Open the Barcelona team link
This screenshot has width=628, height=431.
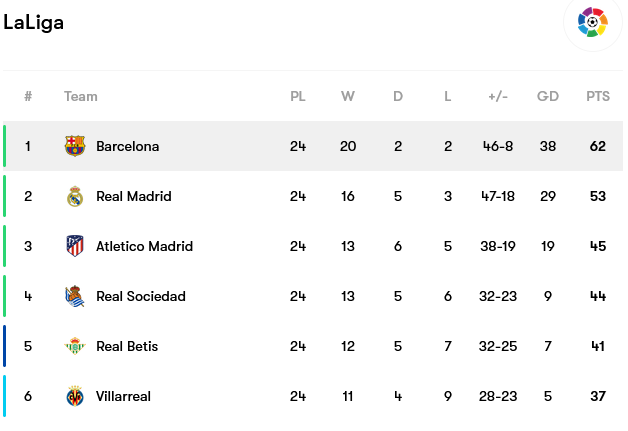pos(127,146)
